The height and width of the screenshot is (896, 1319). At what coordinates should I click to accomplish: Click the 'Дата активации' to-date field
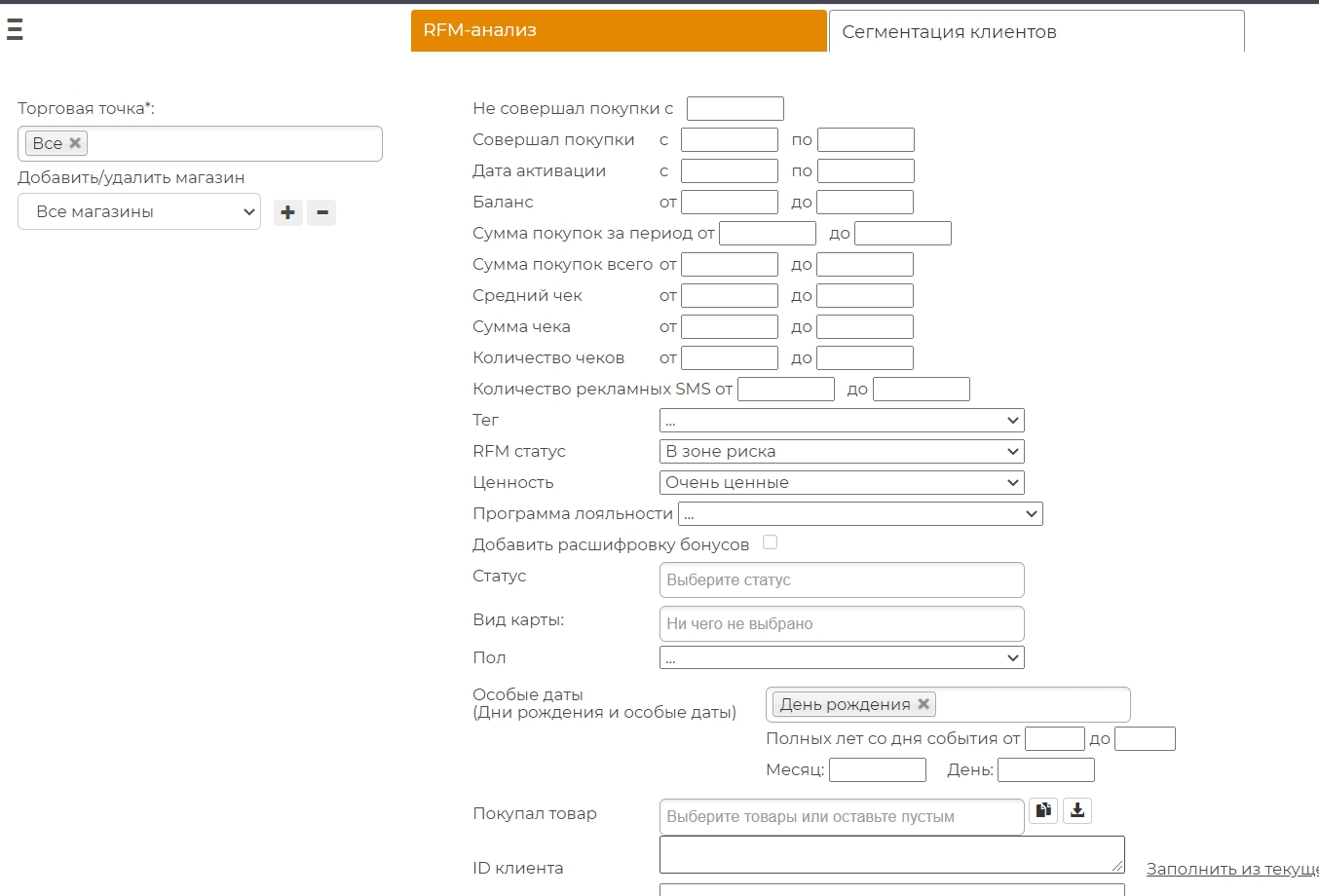pos(866,171)
